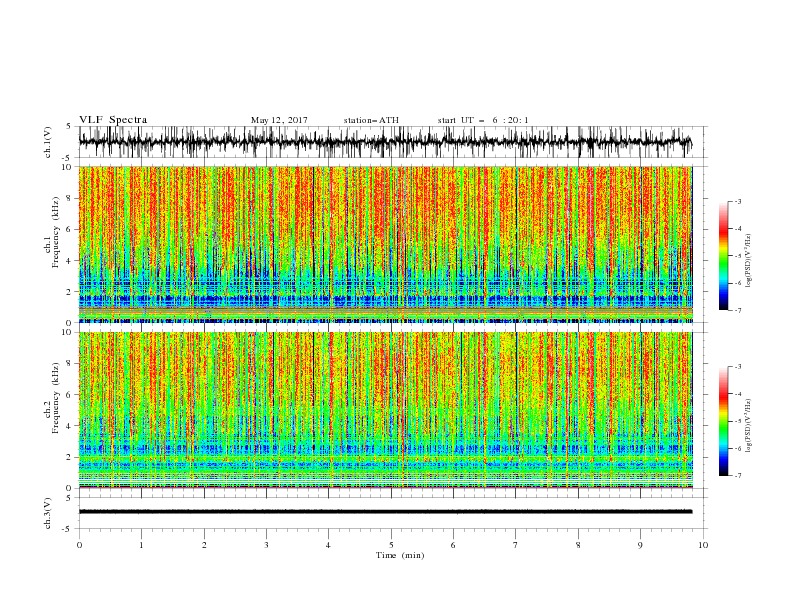Select the 'ch.1 Frequency (kHz)' axis label
Viewport: 792px width, 612px height.
point(52,233)
